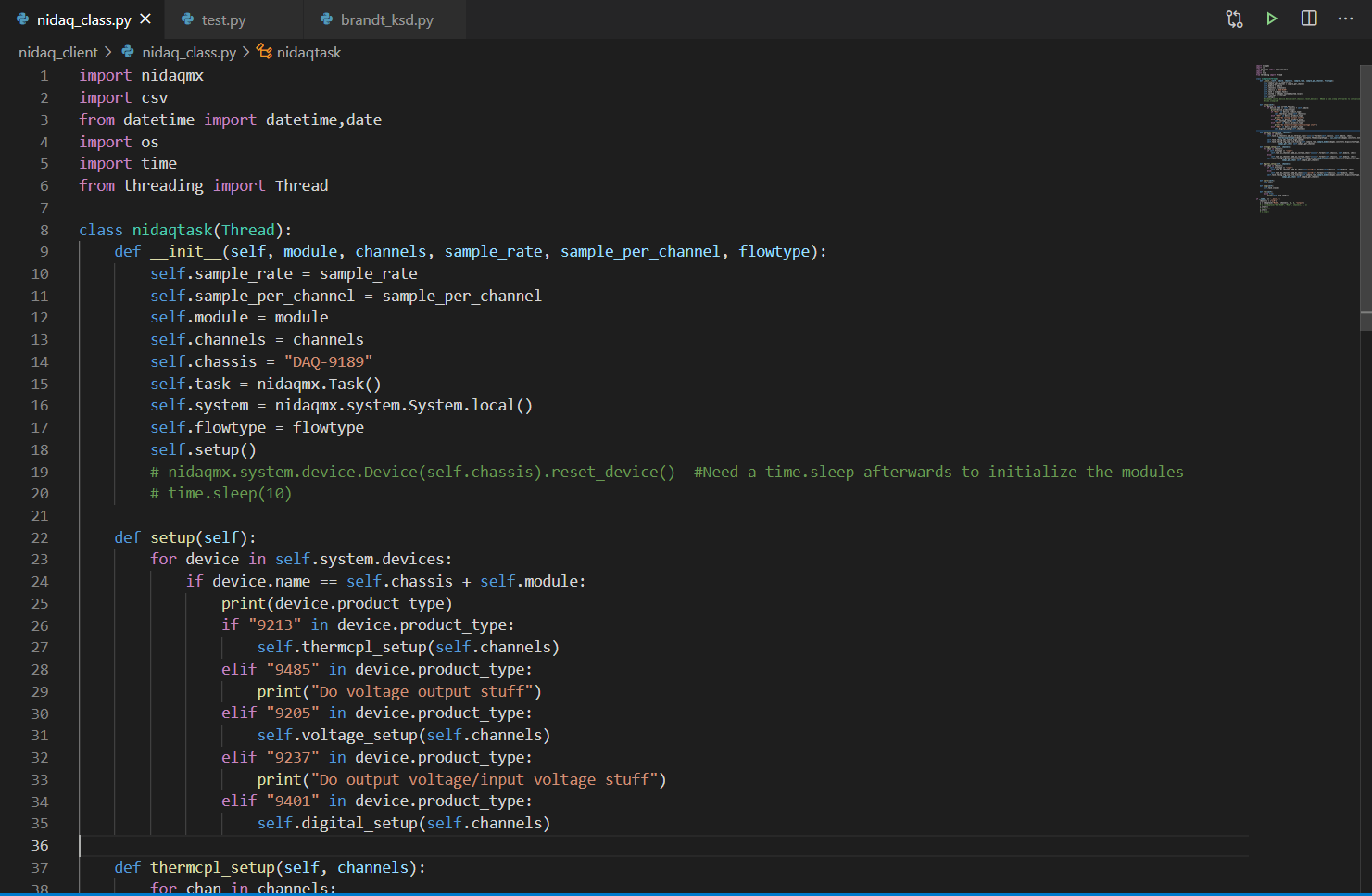Click the Python icon on brandt_ksd.py tab
The height and width of the screenshot is (896, 1372).
tap(325, 19)
